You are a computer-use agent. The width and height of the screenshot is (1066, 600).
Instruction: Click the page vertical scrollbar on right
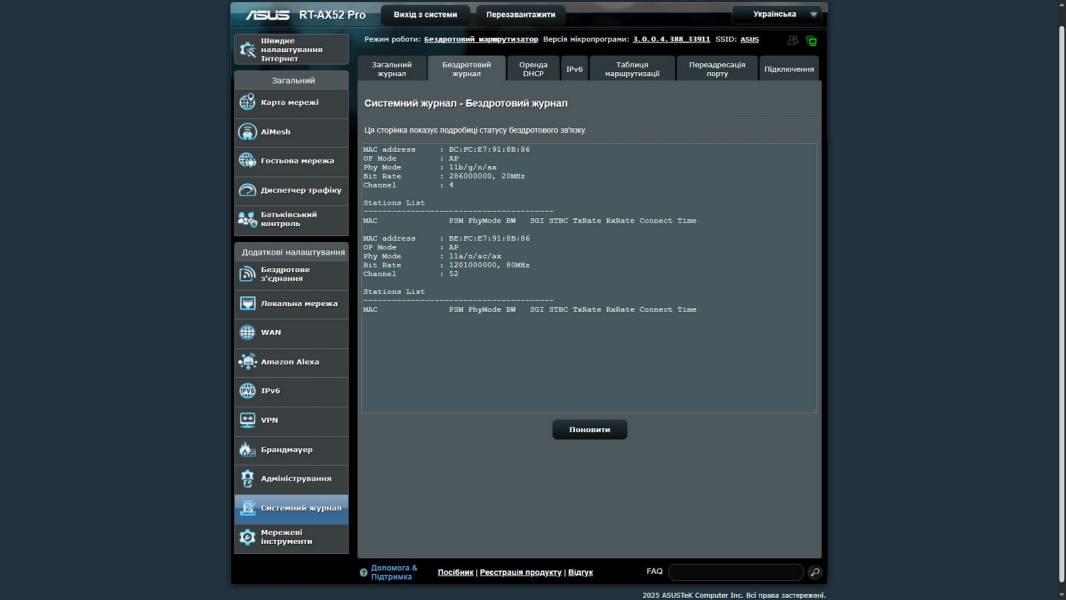1060,300
